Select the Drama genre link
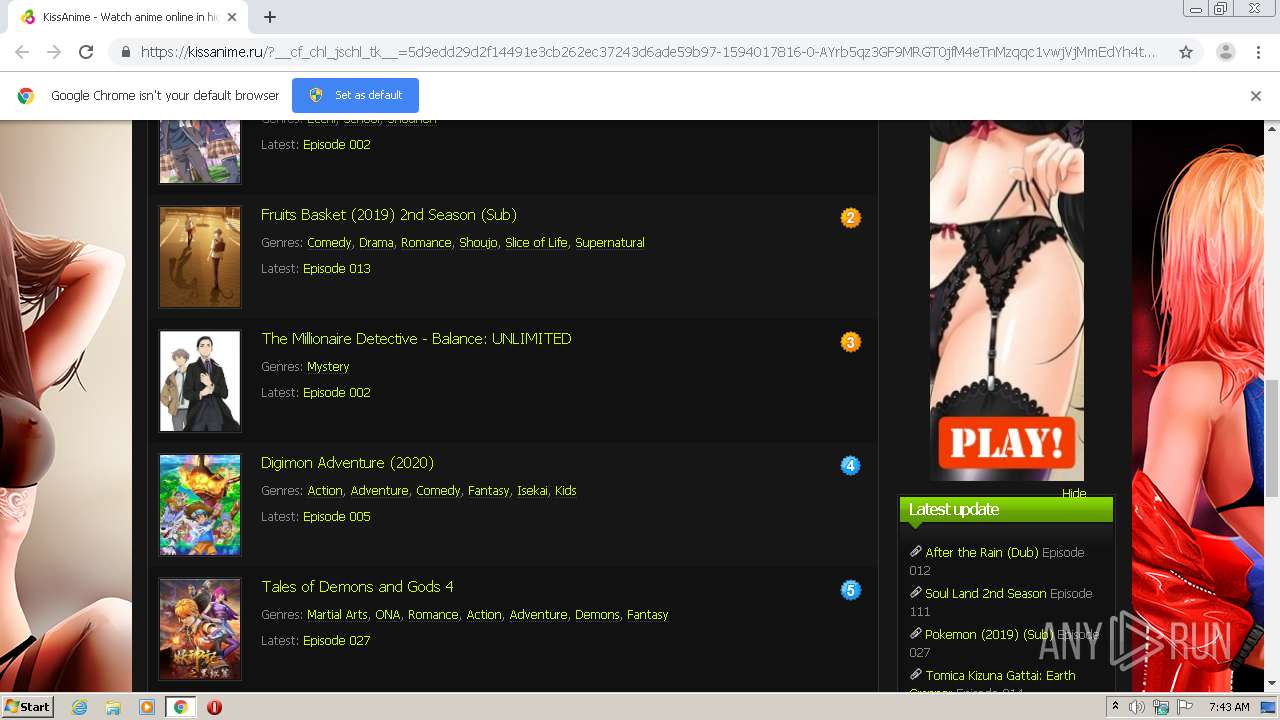The image size is (1280, 720). [376, 243]
